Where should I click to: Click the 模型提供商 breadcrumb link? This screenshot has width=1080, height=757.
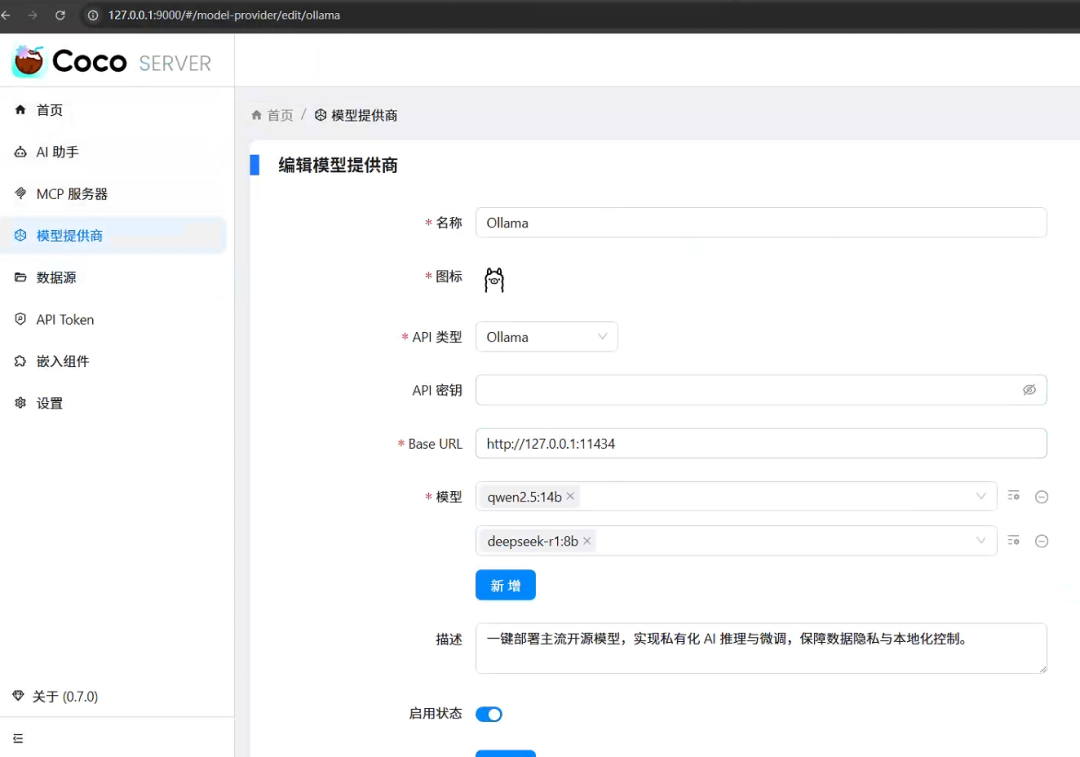tap(364, 115)
